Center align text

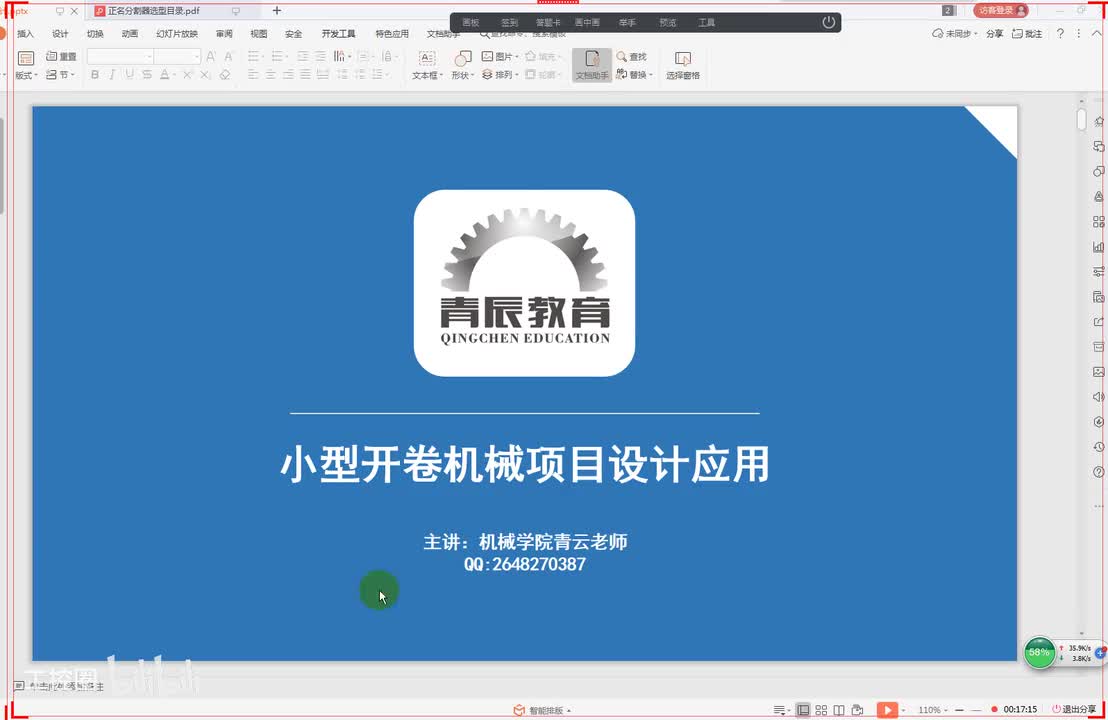click(x=271, y=74)
